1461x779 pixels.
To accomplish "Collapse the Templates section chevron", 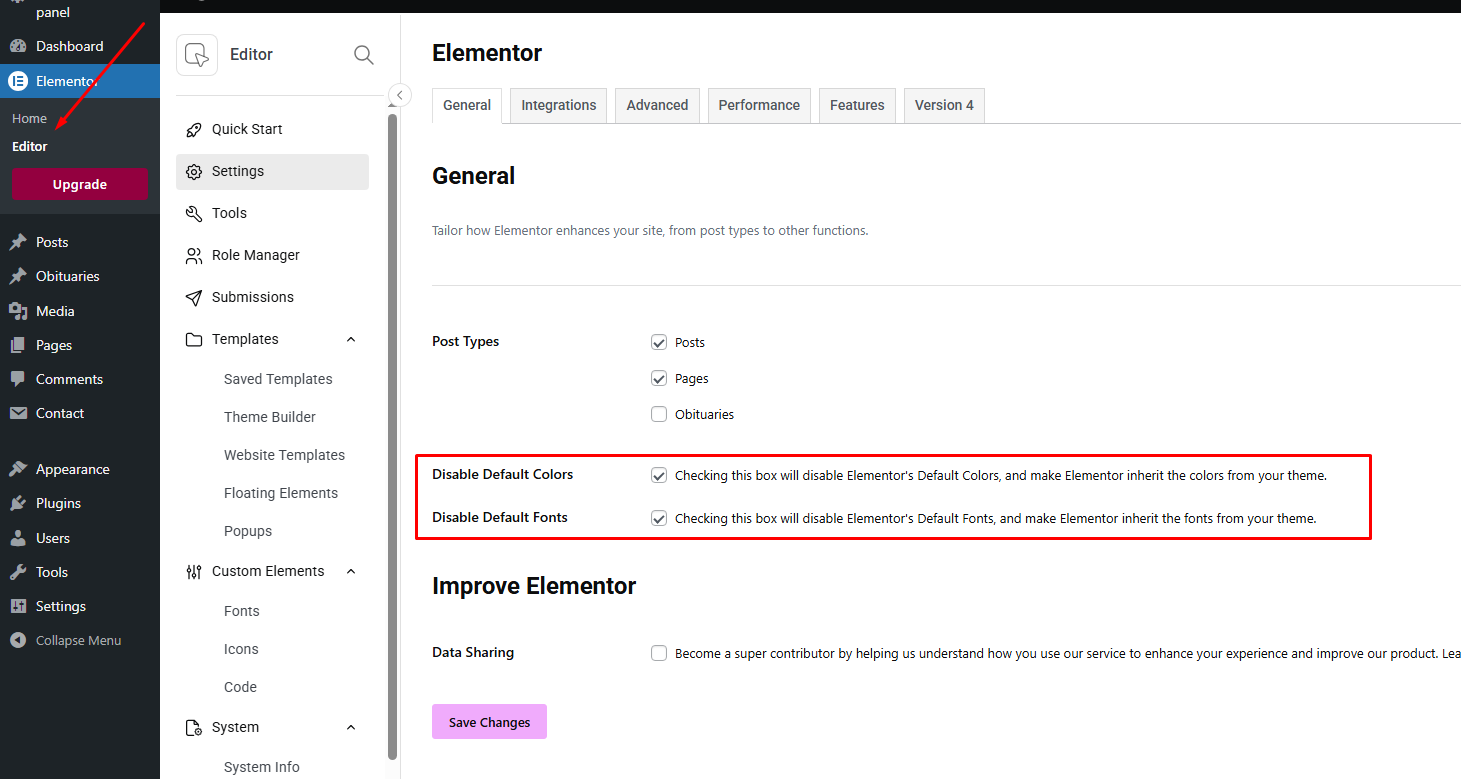I will click(351, 339).
